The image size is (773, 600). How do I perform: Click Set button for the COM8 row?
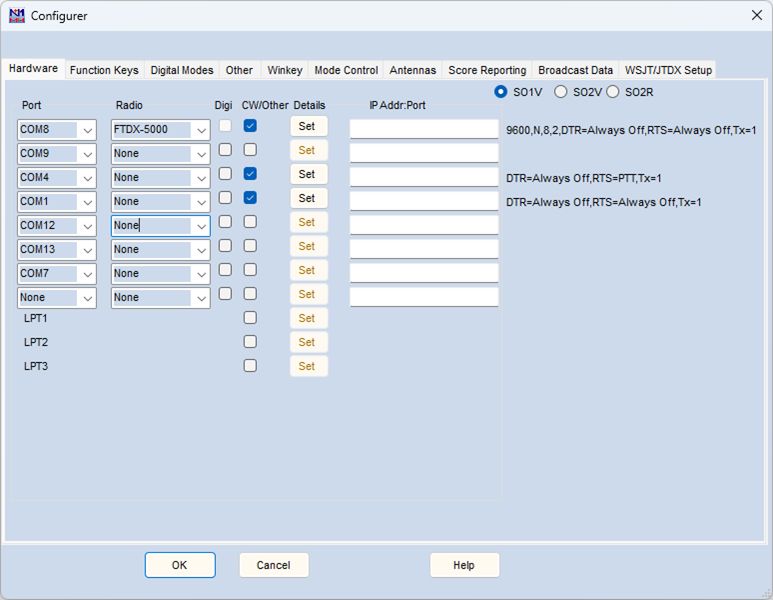[307, 126]
